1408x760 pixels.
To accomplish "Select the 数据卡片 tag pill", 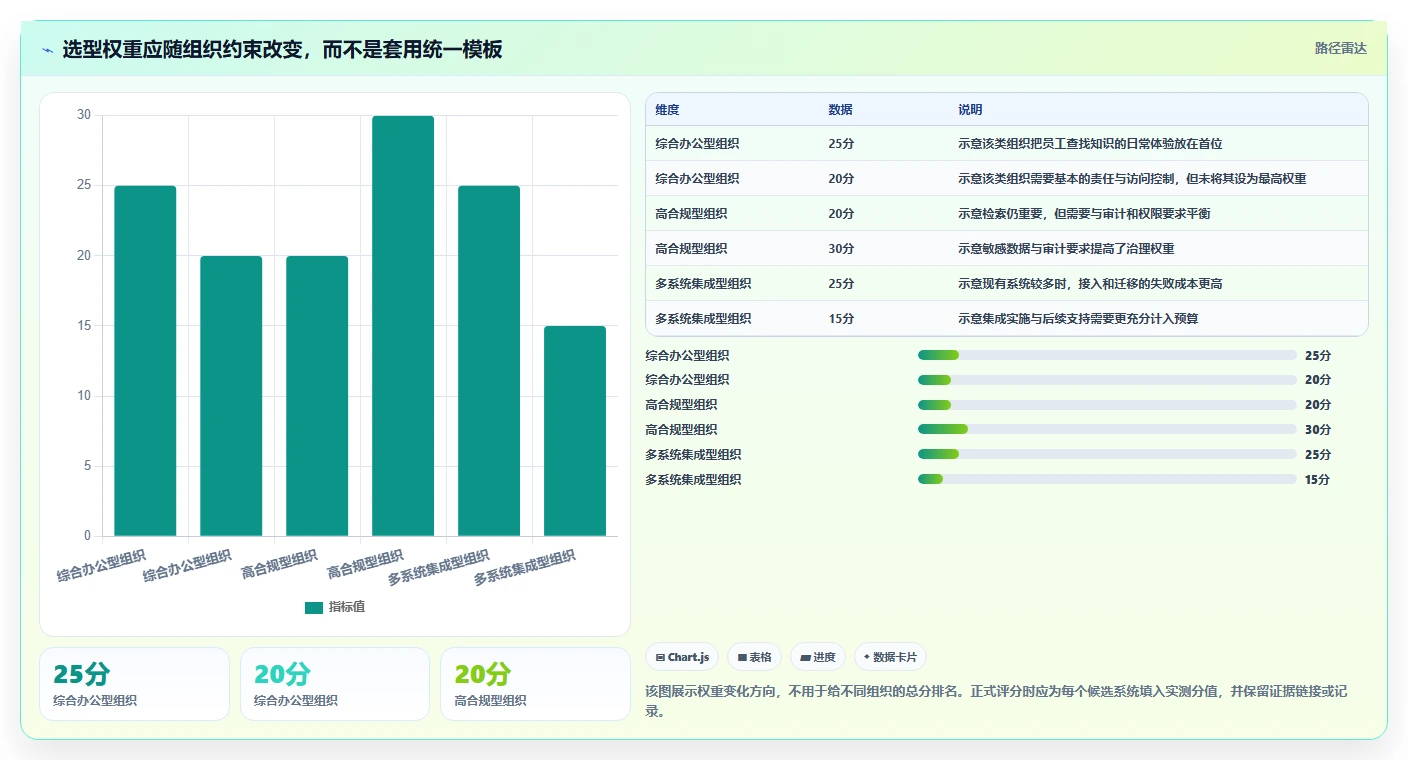I will pos(890,657).
